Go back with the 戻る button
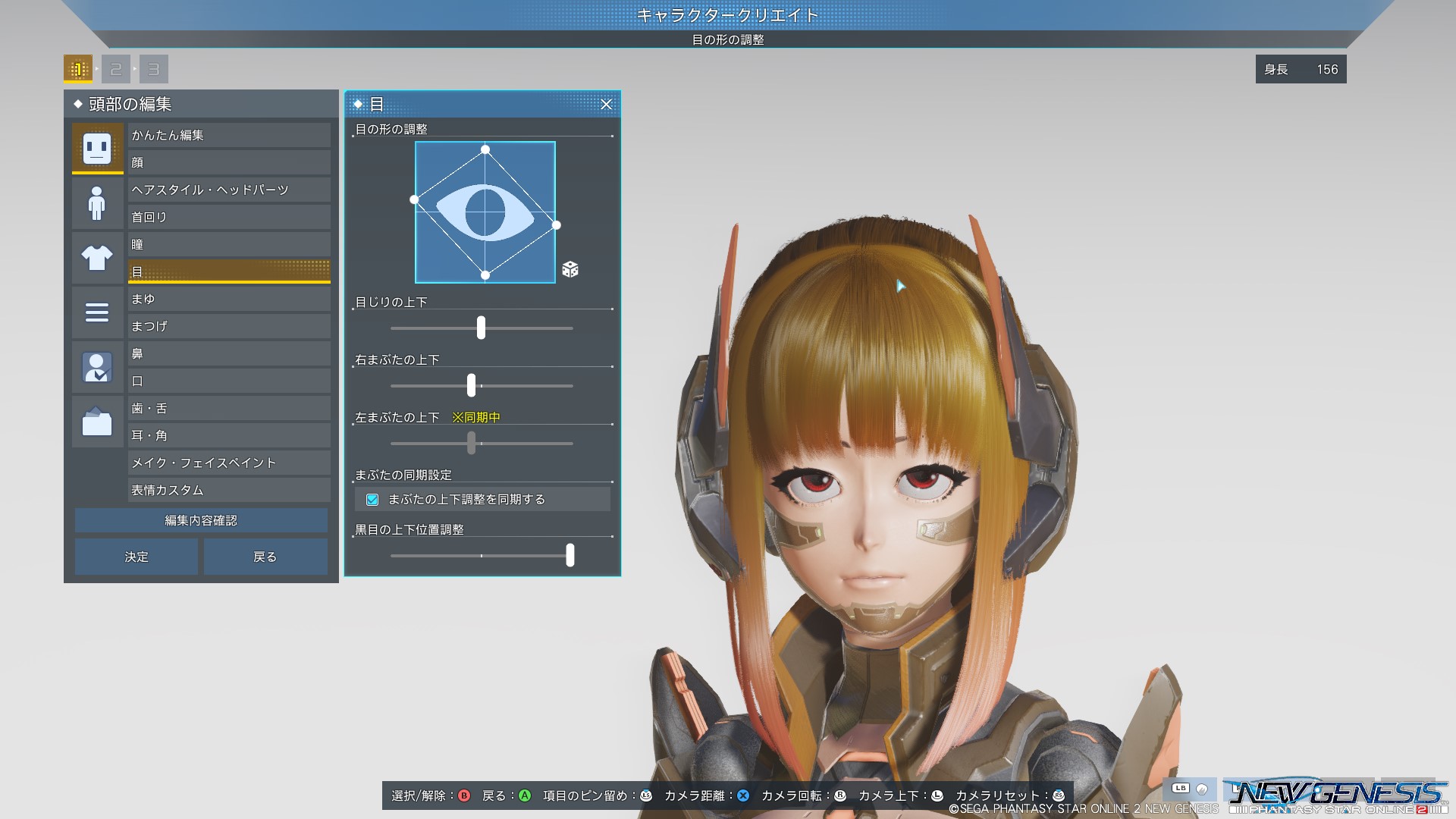Screen dimensions: 1456x819 (265, 557)
